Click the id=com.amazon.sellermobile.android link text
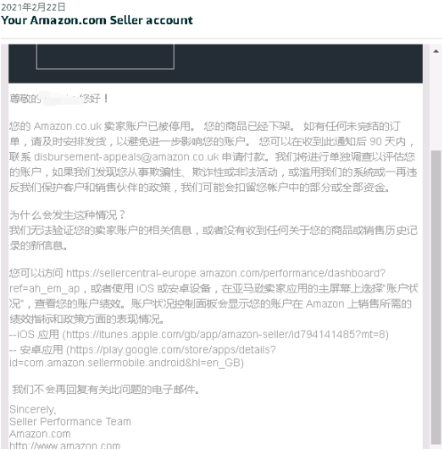 [x=125, y=363]
